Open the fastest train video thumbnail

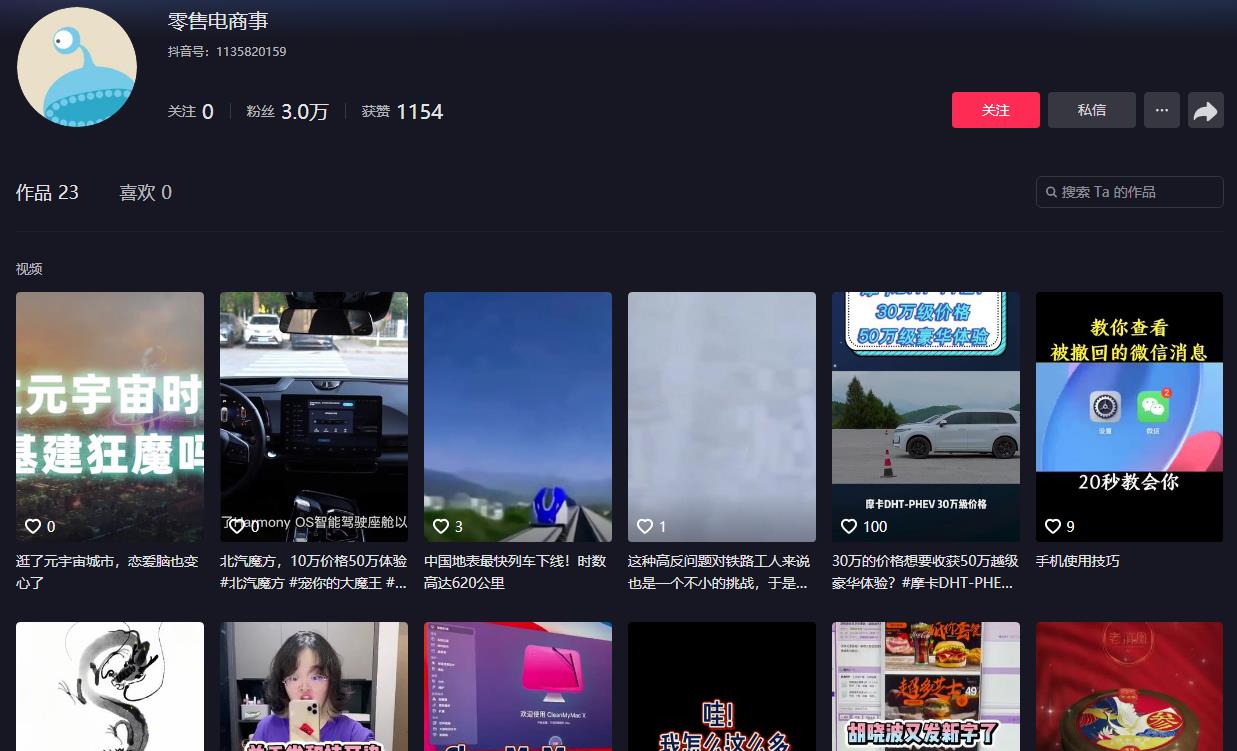pos(518,417)
